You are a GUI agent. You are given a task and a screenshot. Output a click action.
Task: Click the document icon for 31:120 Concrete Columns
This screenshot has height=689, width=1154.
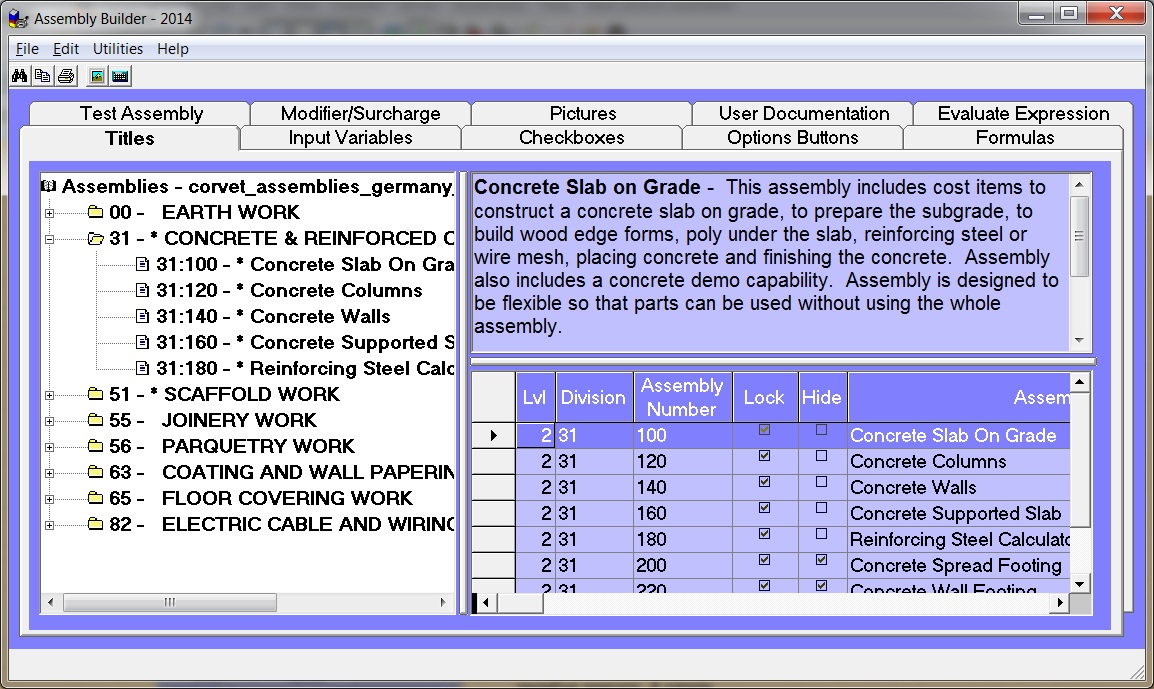142,291
